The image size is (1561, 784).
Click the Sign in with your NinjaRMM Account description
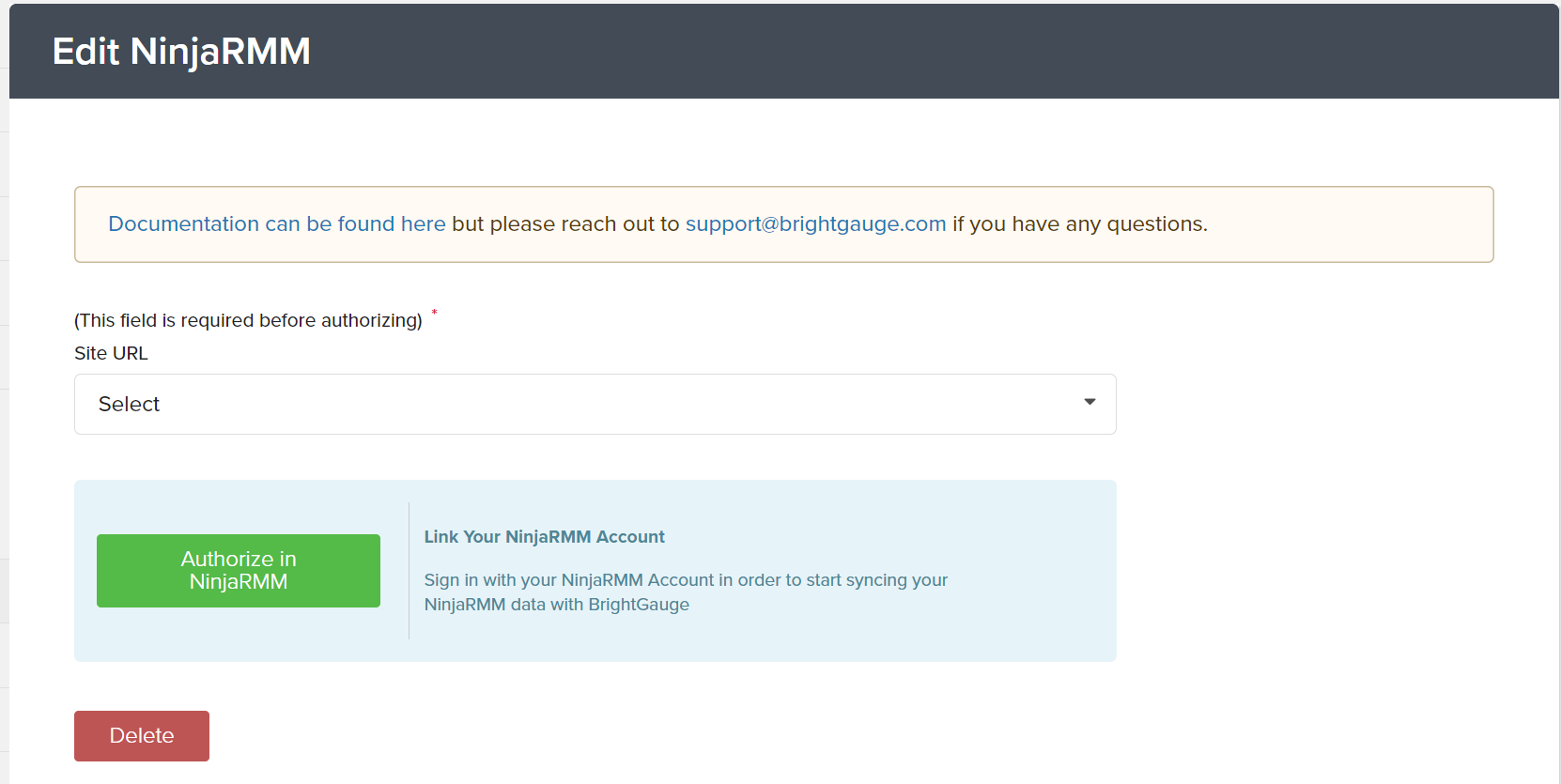(x=686, y=592)
